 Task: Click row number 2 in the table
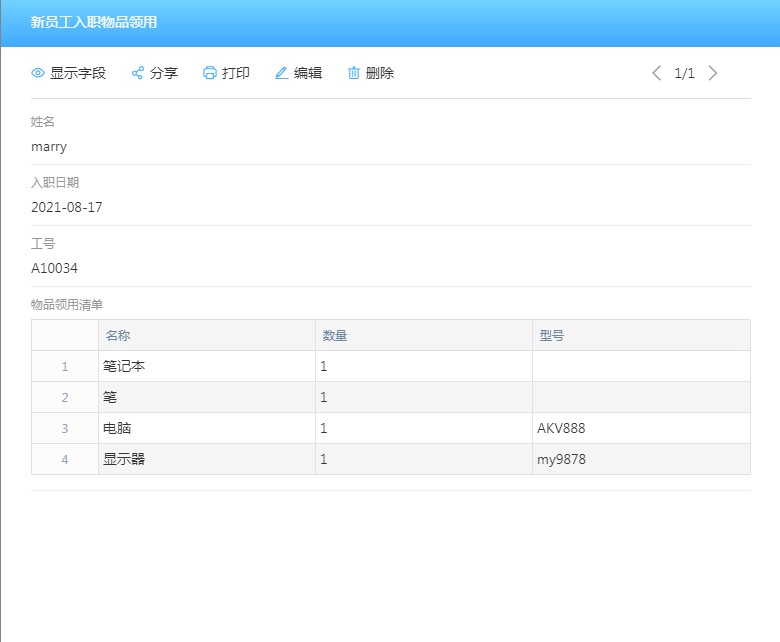(65, 397)
